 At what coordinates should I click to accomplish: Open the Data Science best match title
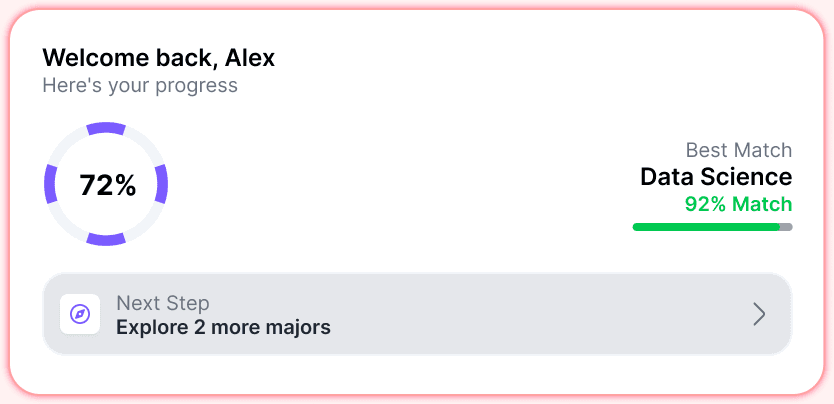[716, 176]
